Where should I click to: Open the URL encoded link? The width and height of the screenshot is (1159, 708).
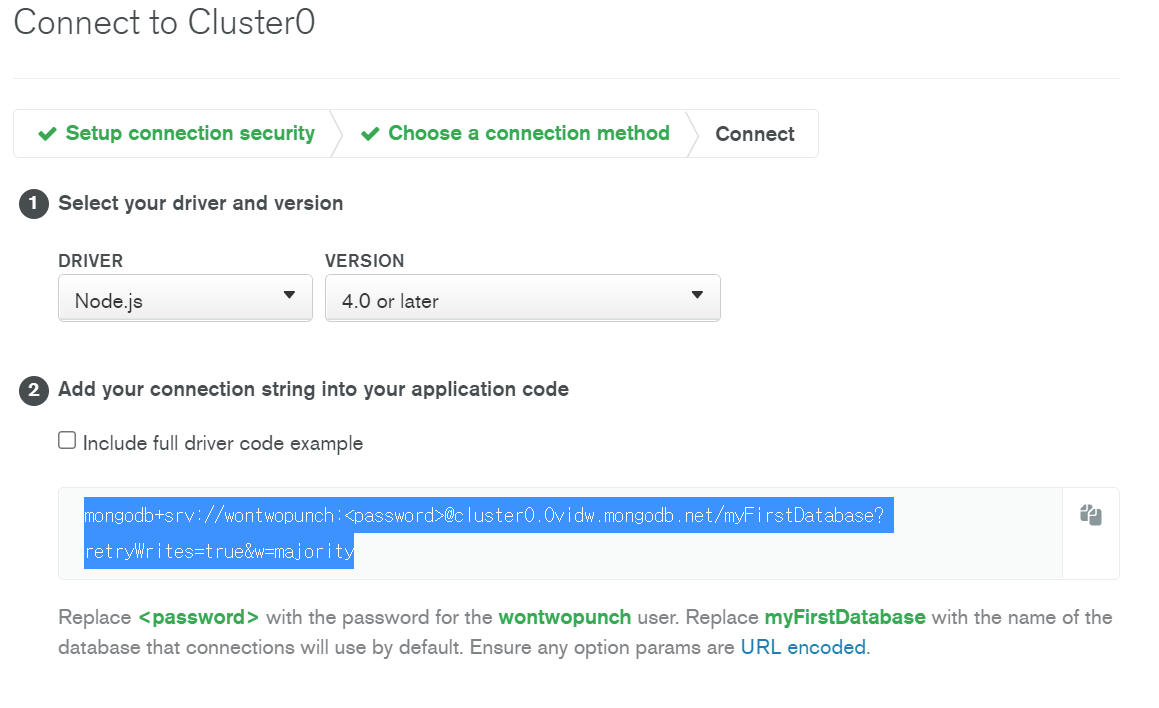[803, 647]
